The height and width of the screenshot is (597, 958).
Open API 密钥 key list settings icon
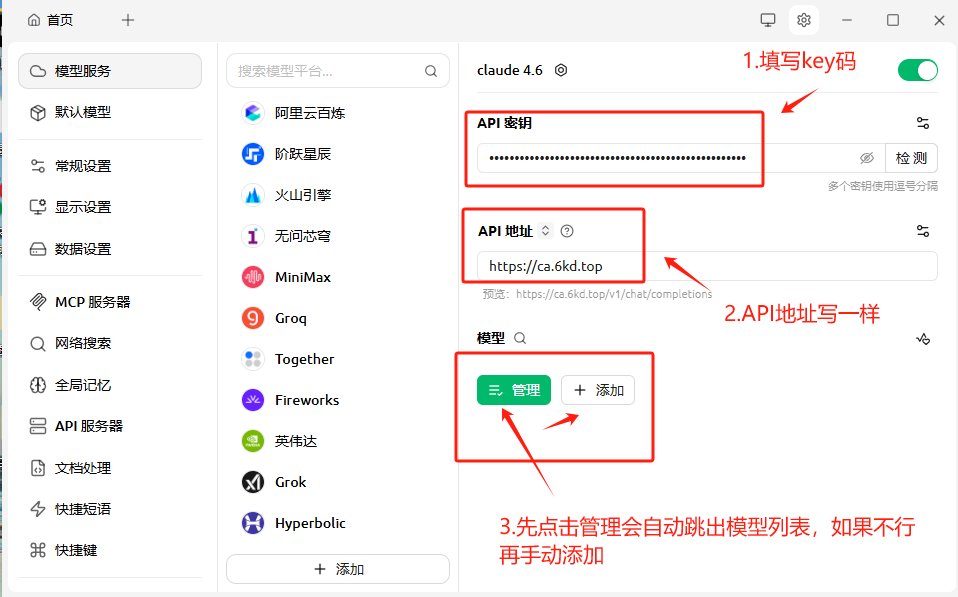923,123
